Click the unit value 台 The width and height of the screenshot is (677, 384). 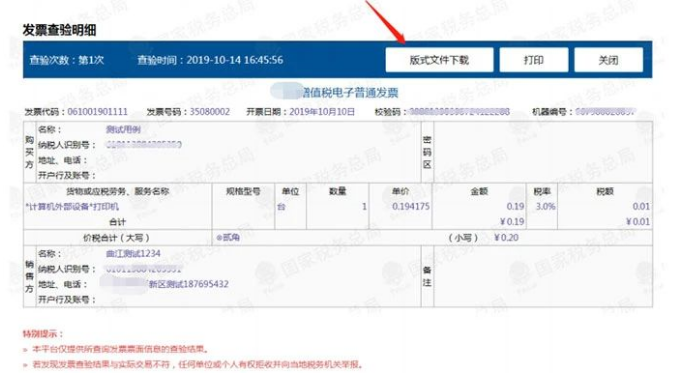[282, 207]
